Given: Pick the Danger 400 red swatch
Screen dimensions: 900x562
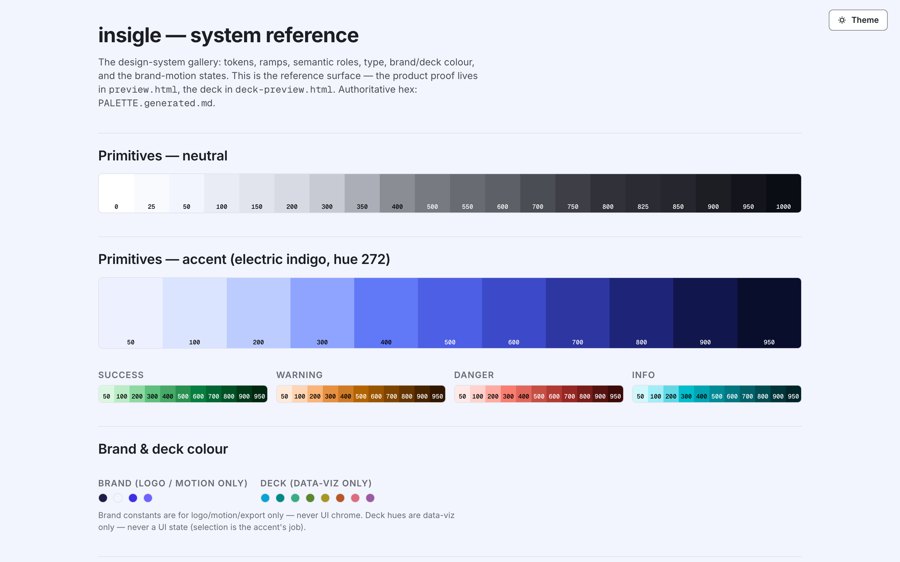Looking at the screenshot, I should pyautogui.click(x=523, y=394).
